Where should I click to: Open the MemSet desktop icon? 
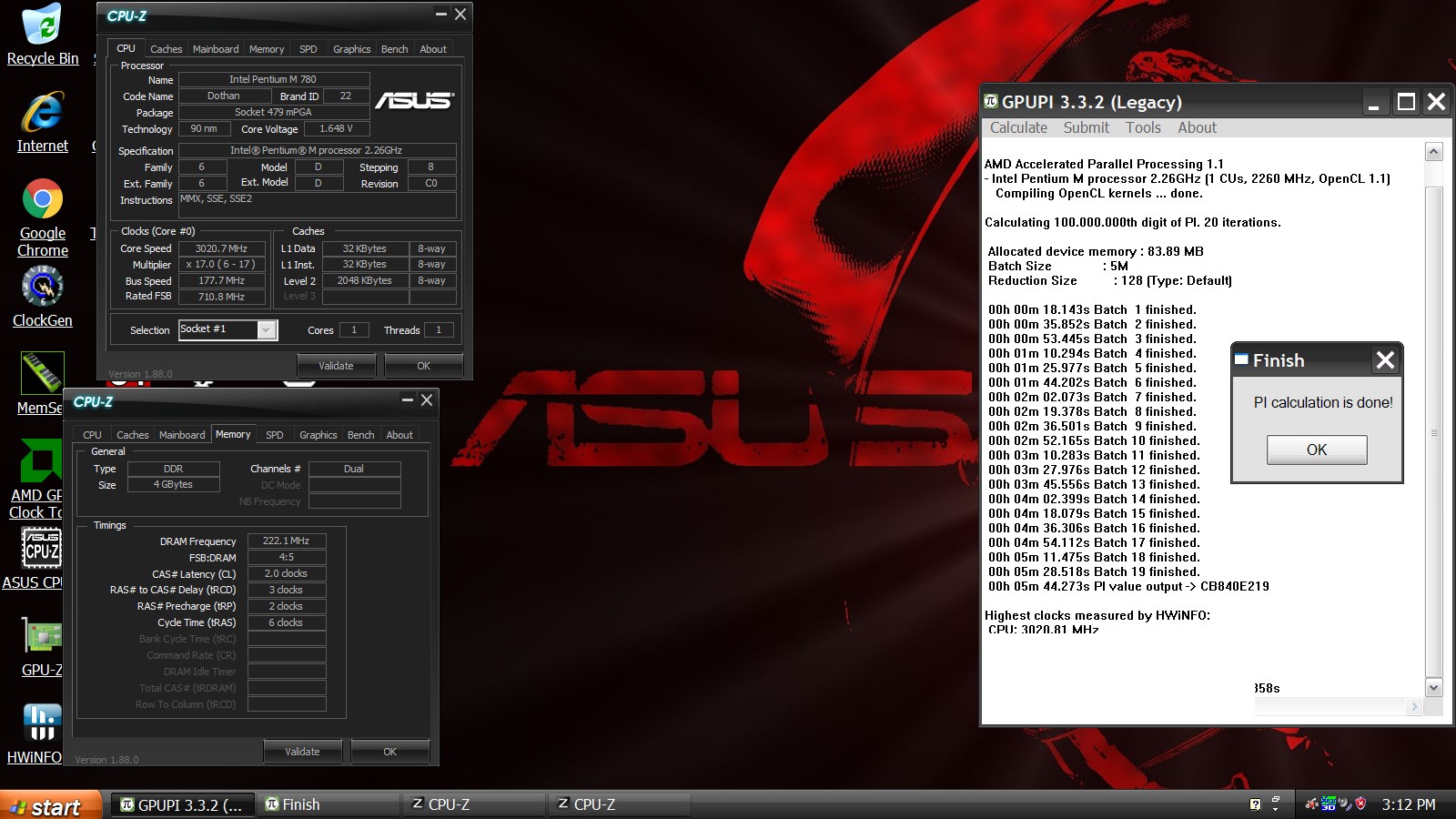[x=42, y=383]
